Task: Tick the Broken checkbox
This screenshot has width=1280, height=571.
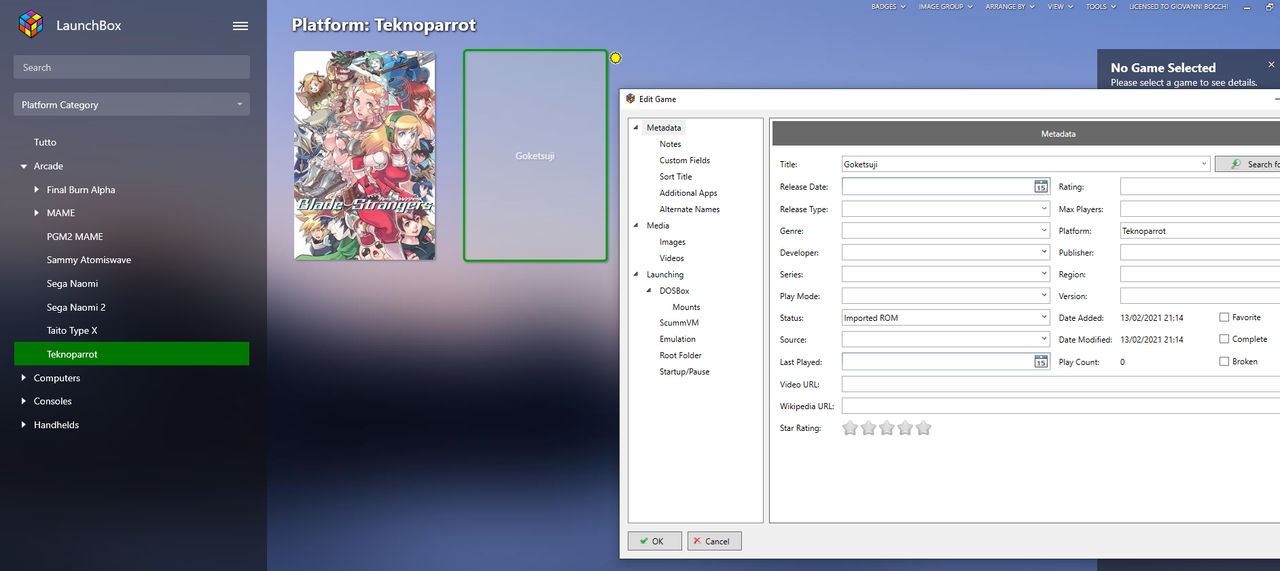Action: coord(1224,361)
